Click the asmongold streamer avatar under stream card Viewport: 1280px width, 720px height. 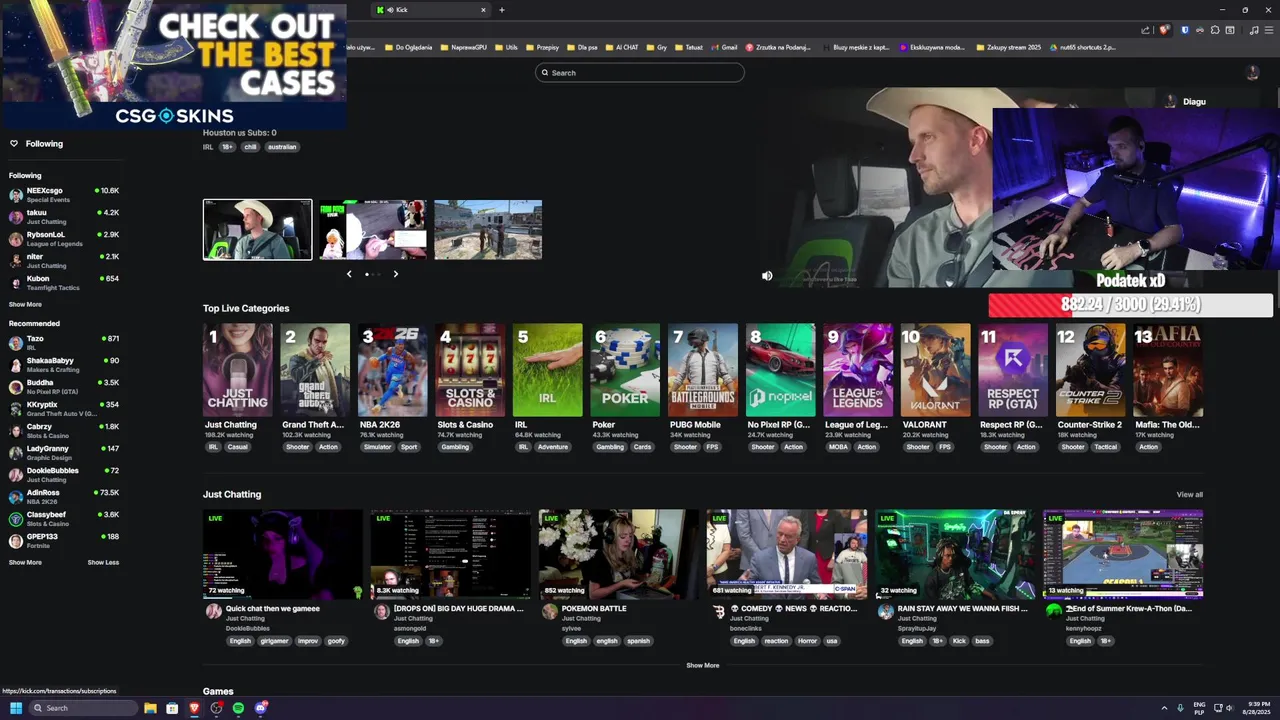(x=381, y=612)
